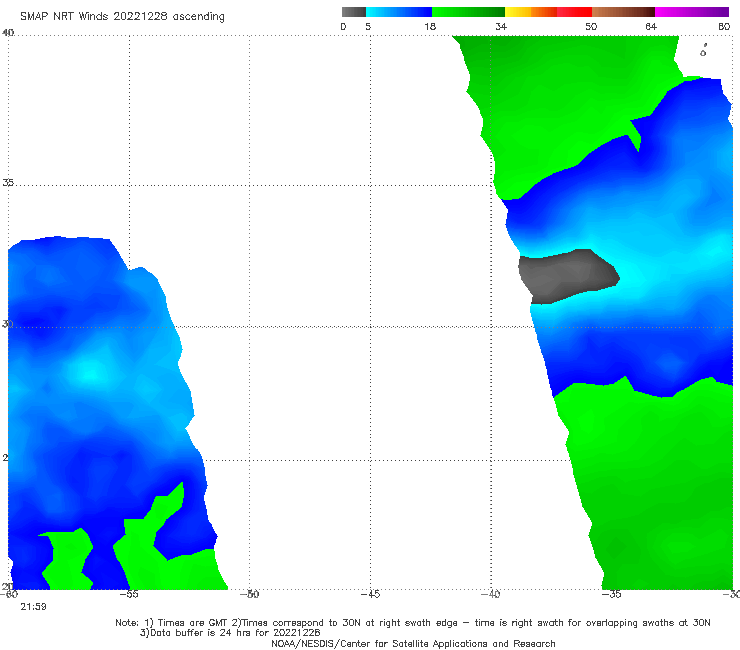Select the gray segment of the color bar
740x650 pixels.
tap(354, 12)
